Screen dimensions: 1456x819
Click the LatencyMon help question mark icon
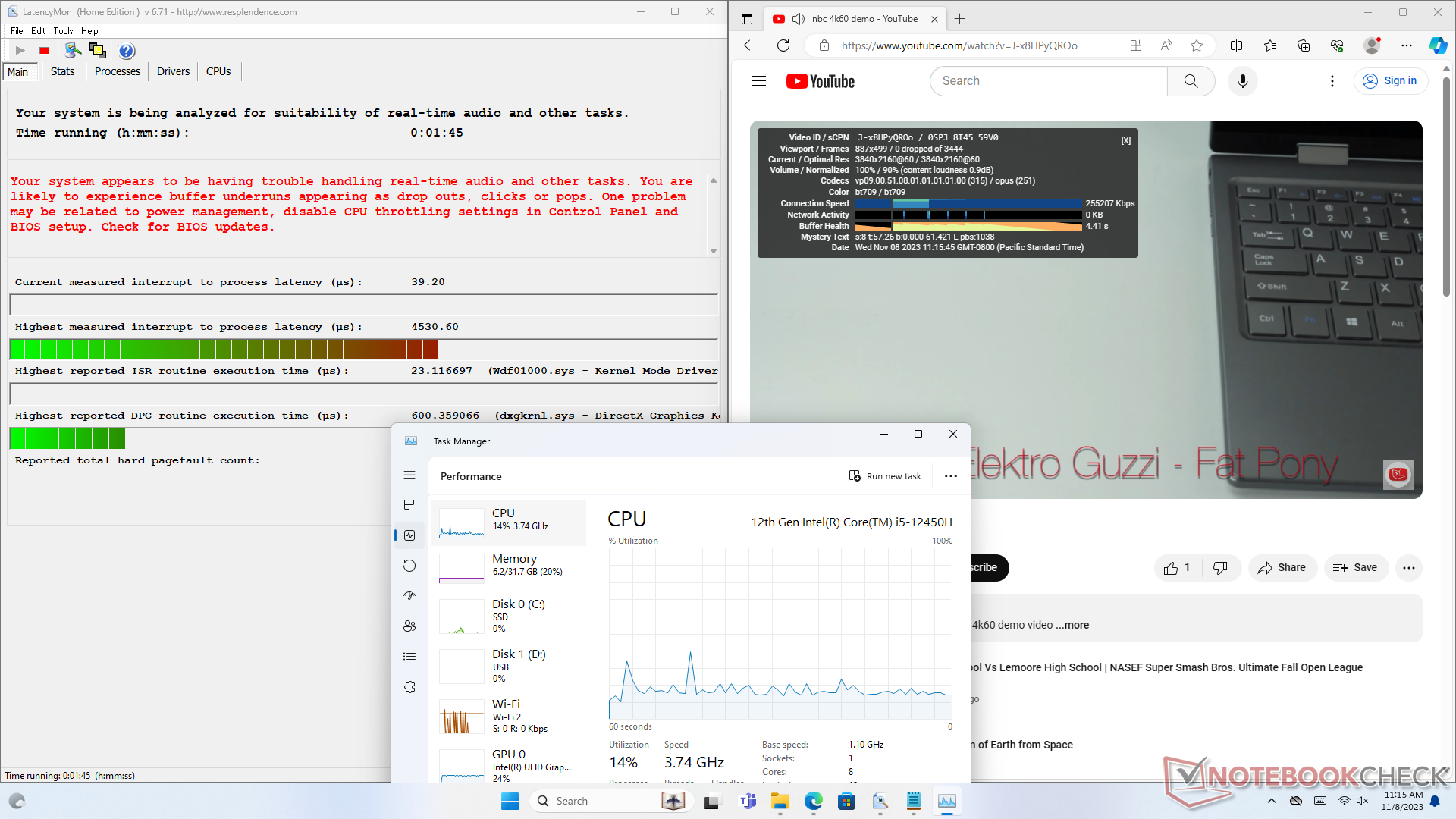[x=127, y=51]
